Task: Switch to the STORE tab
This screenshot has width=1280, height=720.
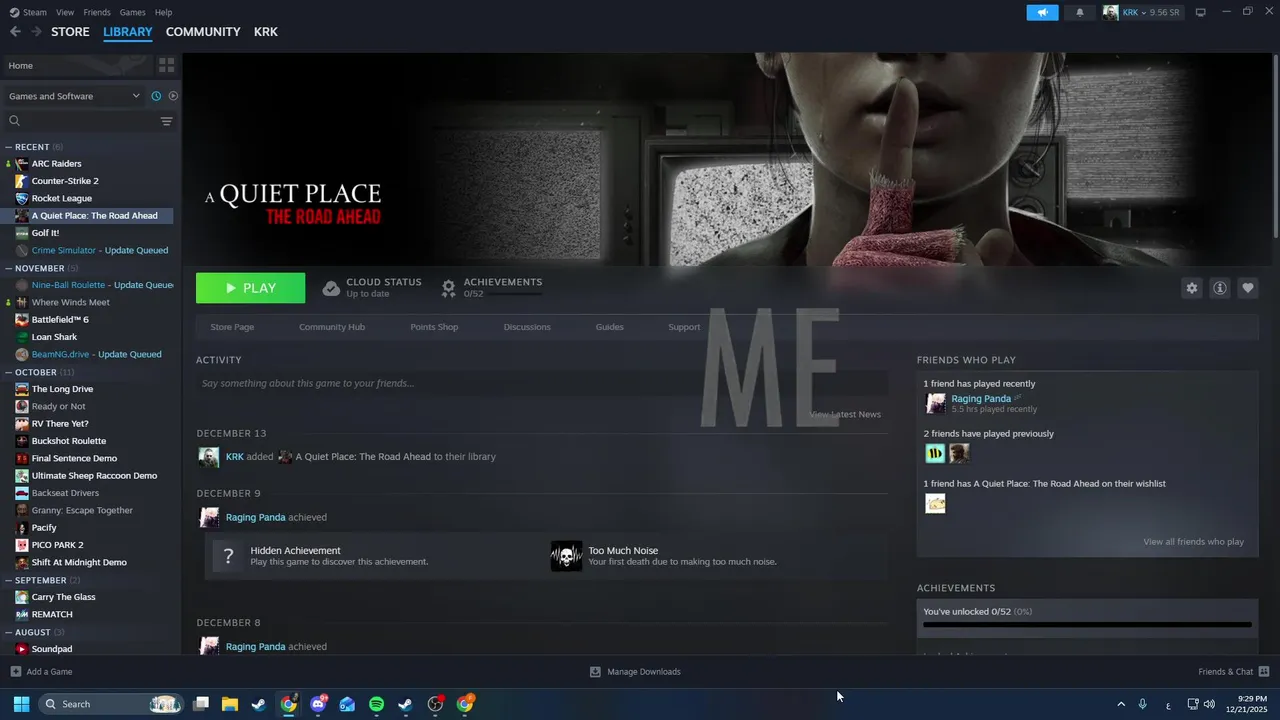Action: 70,32
